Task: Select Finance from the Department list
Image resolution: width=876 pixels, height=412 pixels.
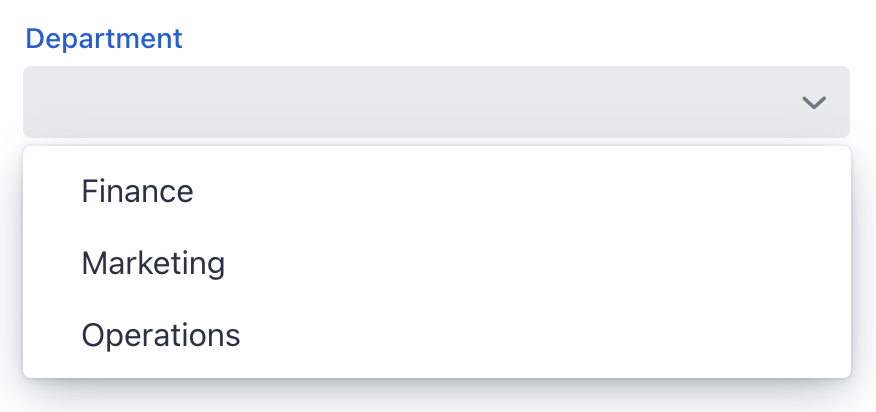Action: pyautogui.click(x=138, y=191)
